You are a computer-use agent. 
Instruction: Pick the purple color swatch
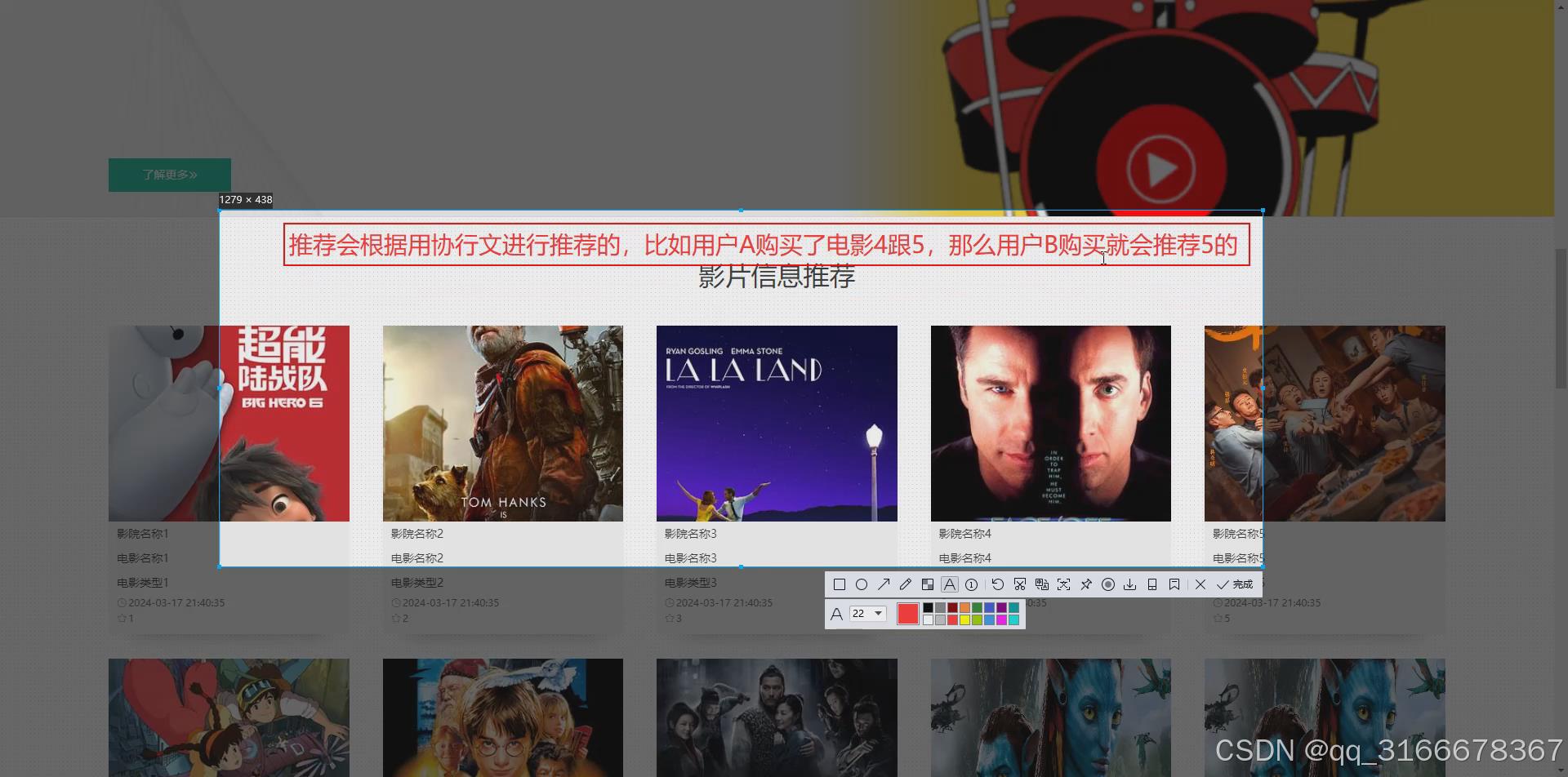coord(1001,607)
